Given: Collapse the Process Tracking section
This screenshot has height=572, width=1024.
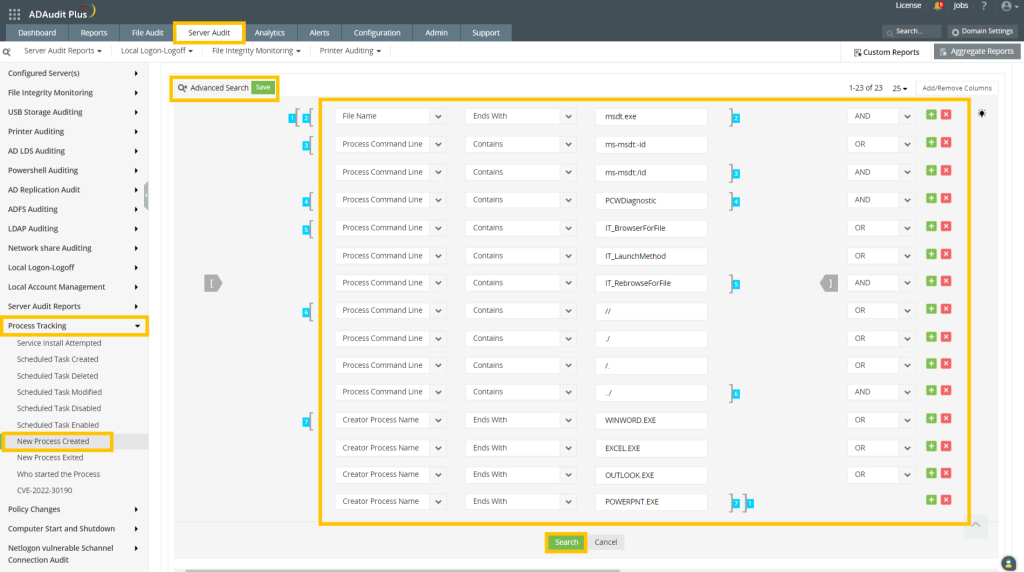Looking at the screenshot, I should click(136, 326).
